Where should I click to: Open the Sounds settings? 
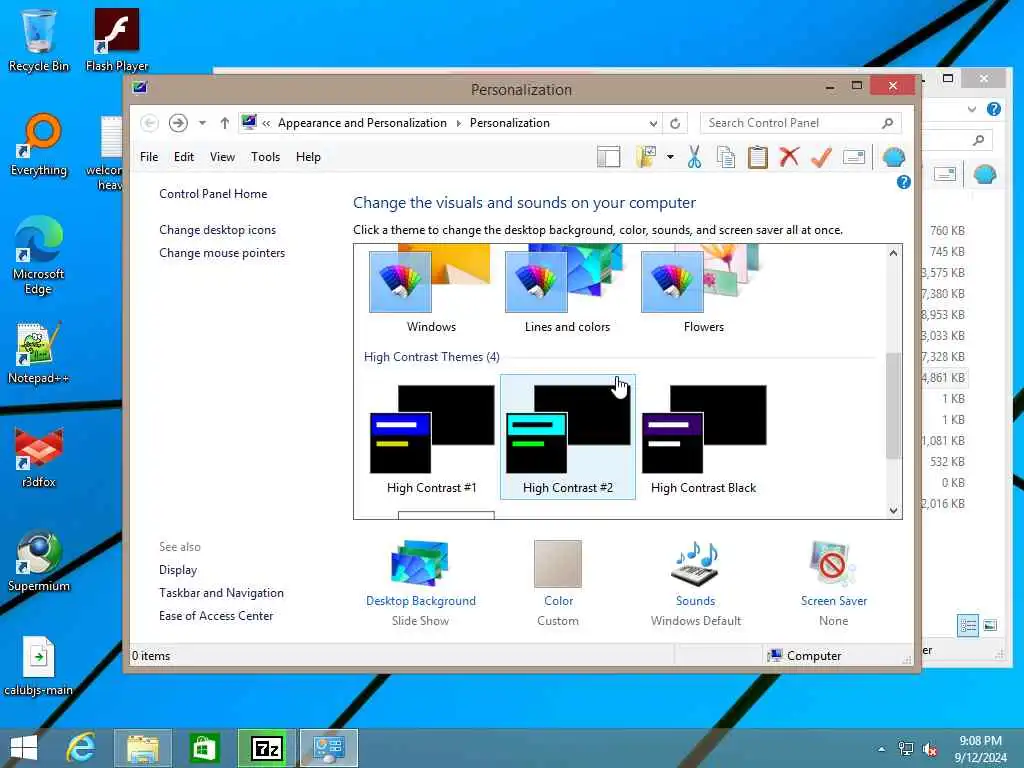(696, 582)
